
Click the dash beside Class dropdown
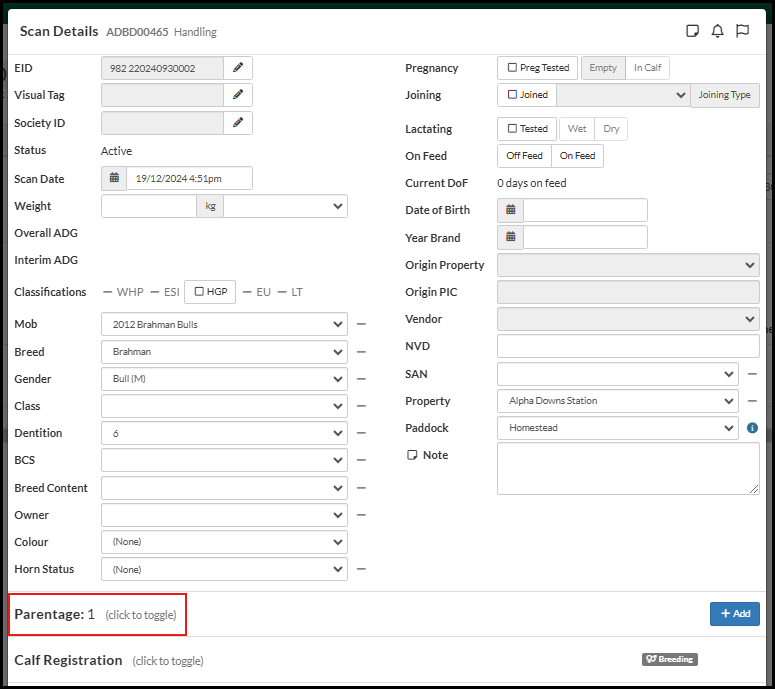click(361, 406)
